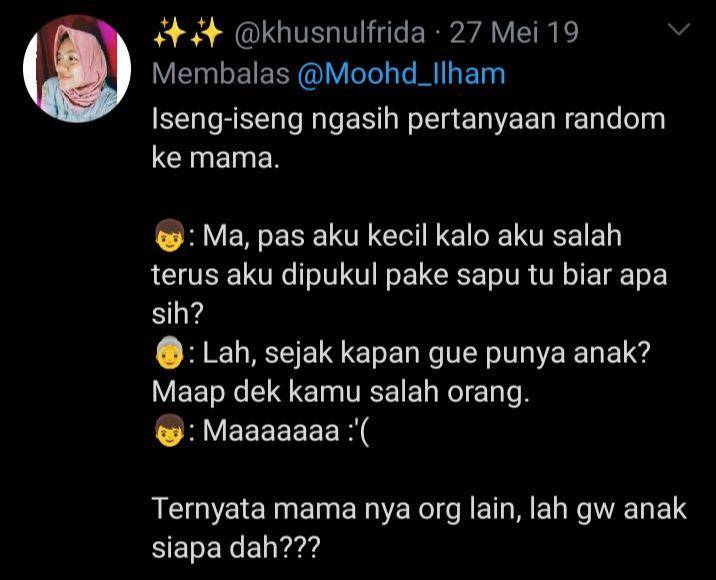
Task: Click the "Membalas" reply label
Action: coord(221,74)
